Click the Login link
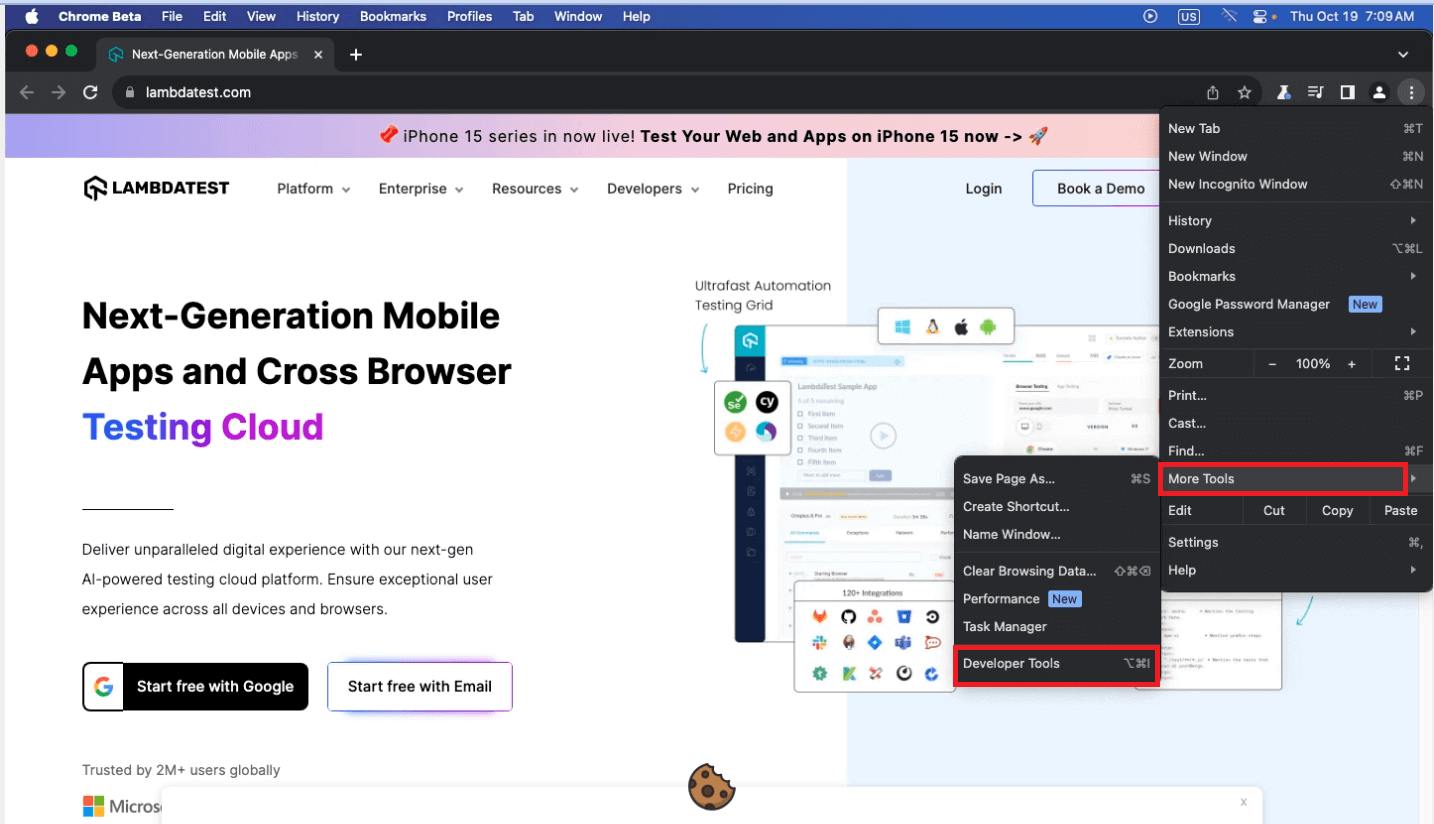This screenshot has height=824, width=1434. click(x=984, y=188)
